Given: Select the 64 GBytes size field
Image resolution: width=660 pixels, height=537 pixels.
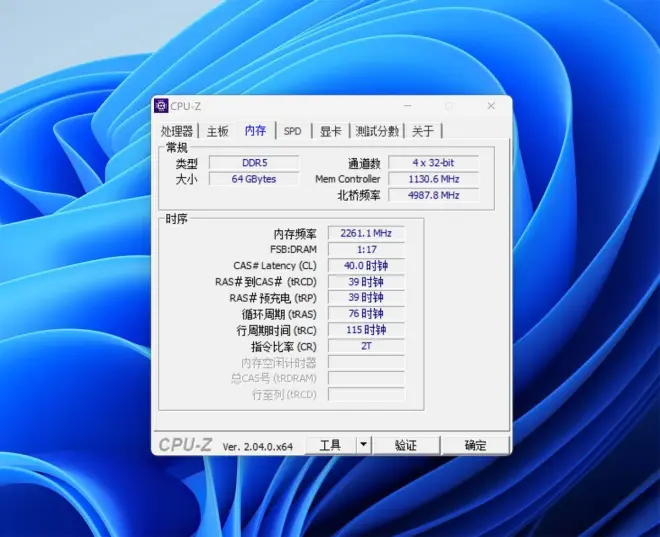Looking at the screenshot, I should coord(255,179).
